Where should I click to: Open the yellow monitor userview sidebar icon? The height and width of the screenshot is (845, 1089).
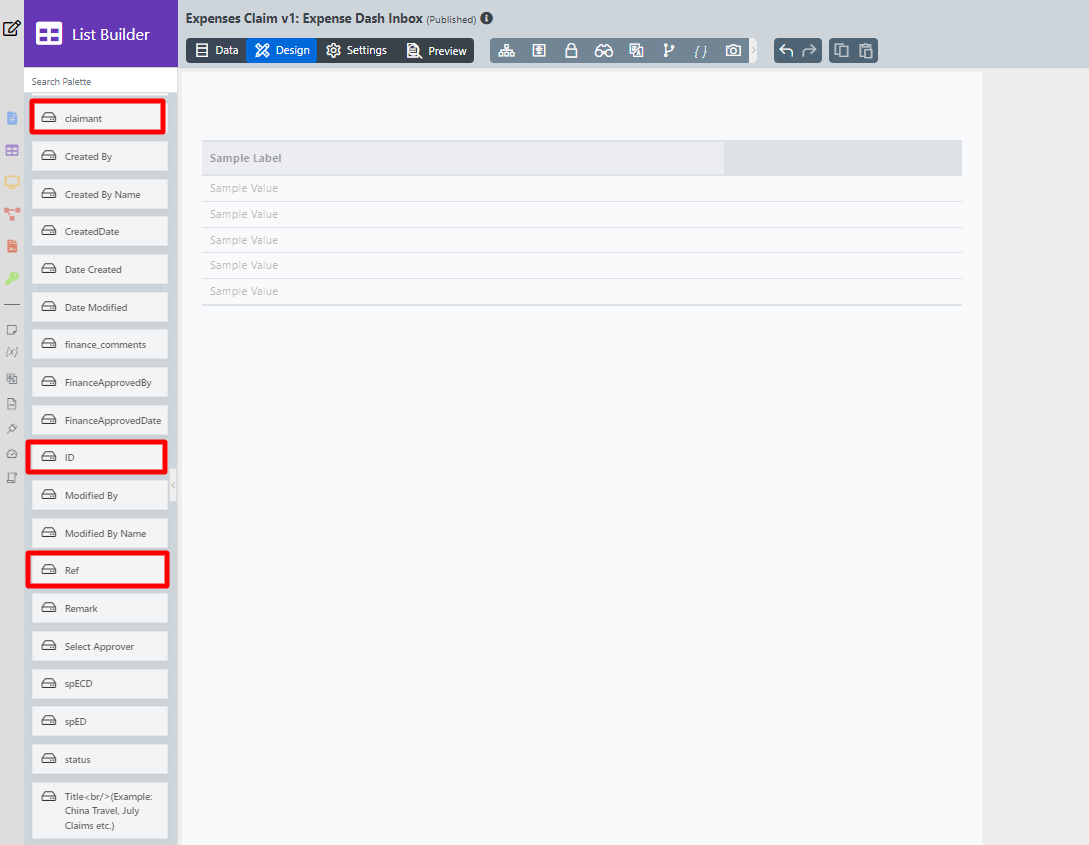tap(12, 182)
